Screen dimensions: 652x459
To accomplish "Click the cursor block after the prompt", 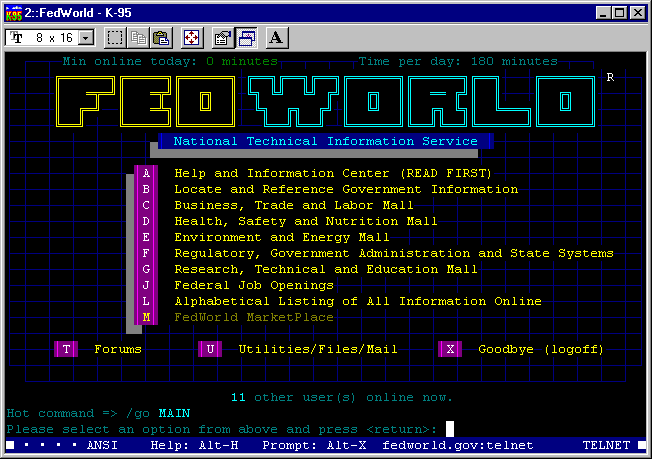I will point(450,429).
